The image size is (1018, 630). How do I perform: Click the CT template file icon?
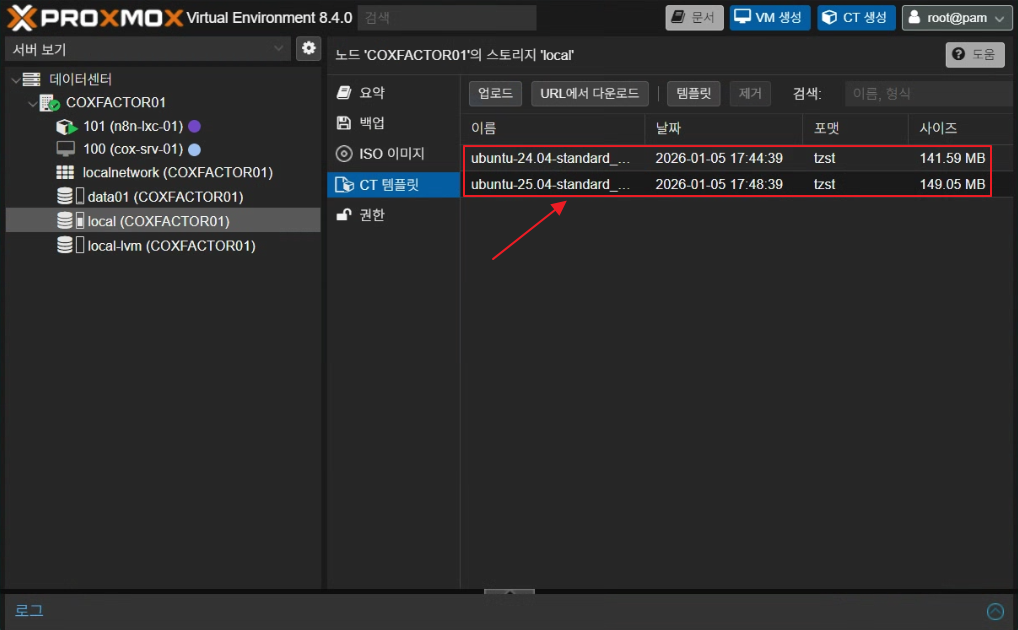tap(344, 184)
